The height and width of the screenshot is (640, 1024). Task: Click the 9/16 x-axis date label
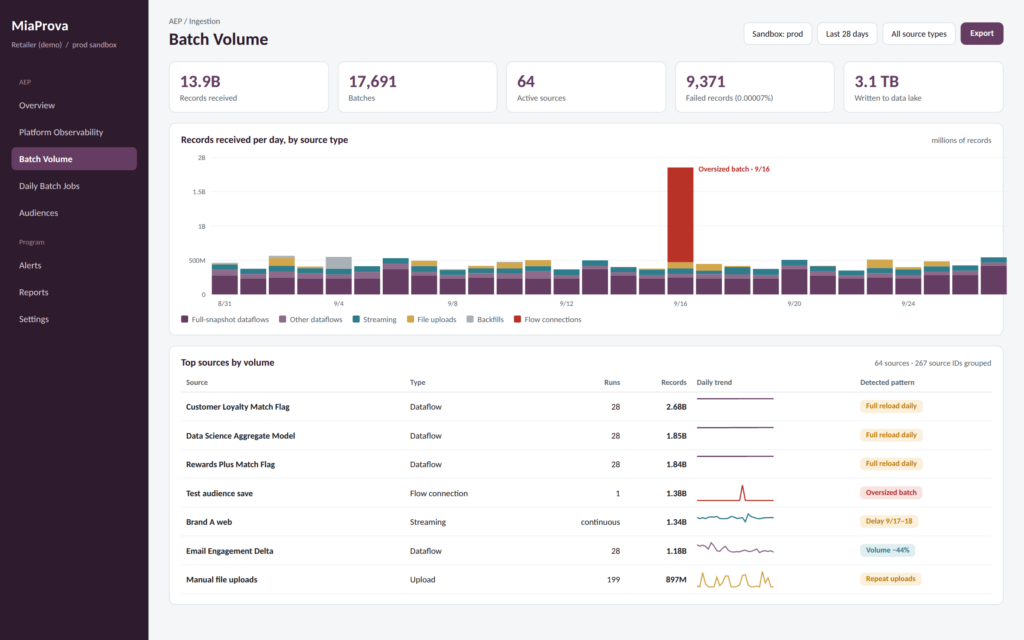pos(680,304)
